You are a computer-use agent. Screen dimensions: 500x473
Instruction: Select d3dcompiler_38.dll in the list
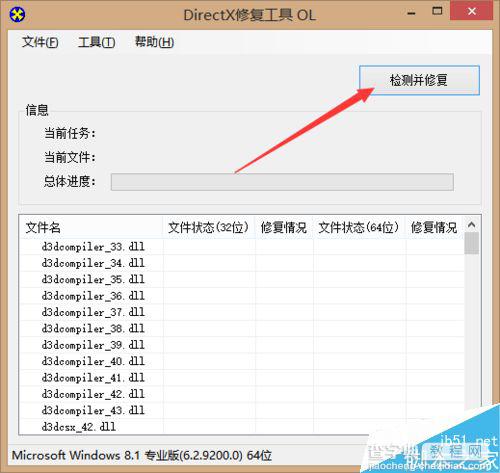[x=93, y=328]
